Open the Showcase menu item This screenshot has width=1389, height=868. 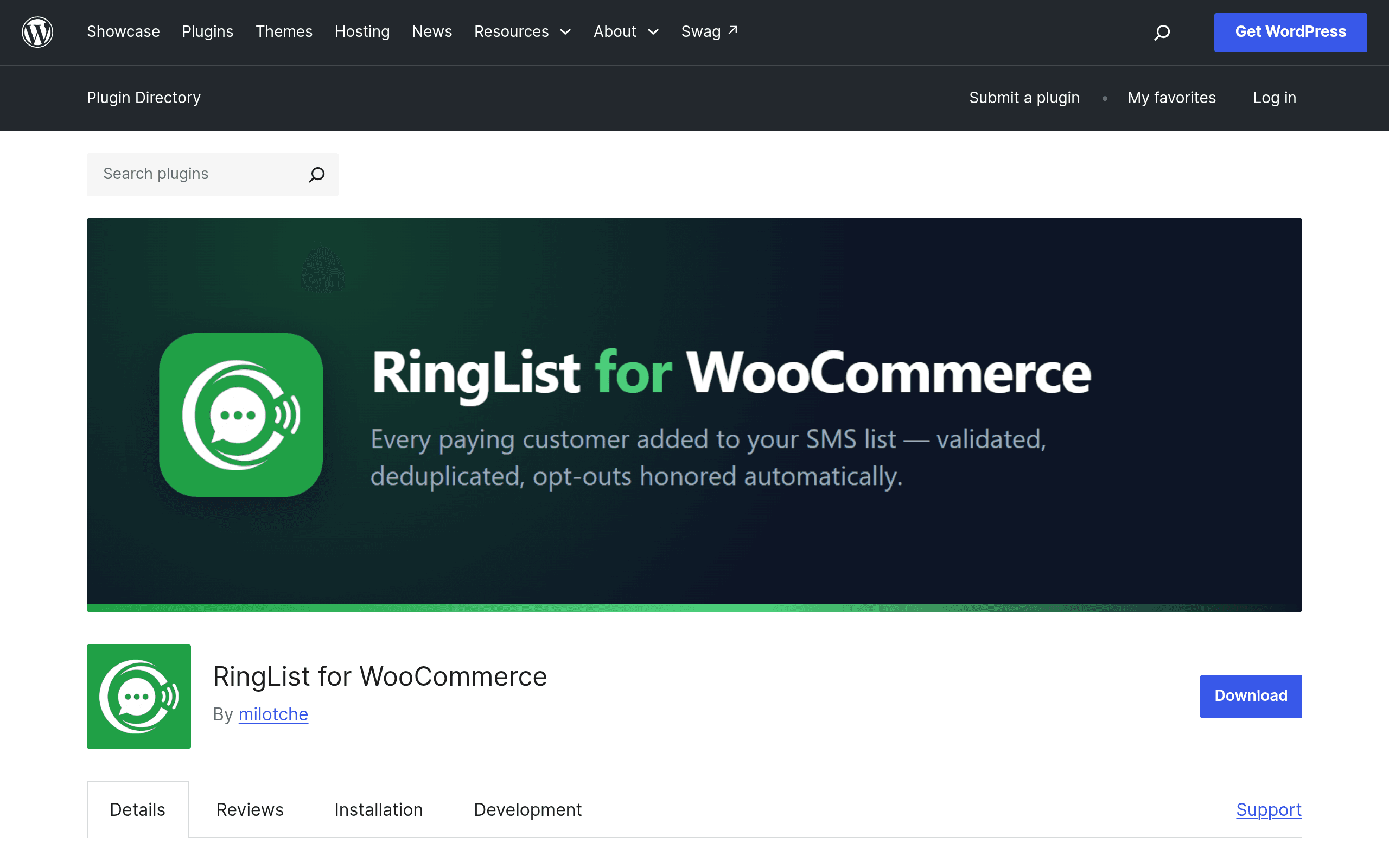point(123,31)
